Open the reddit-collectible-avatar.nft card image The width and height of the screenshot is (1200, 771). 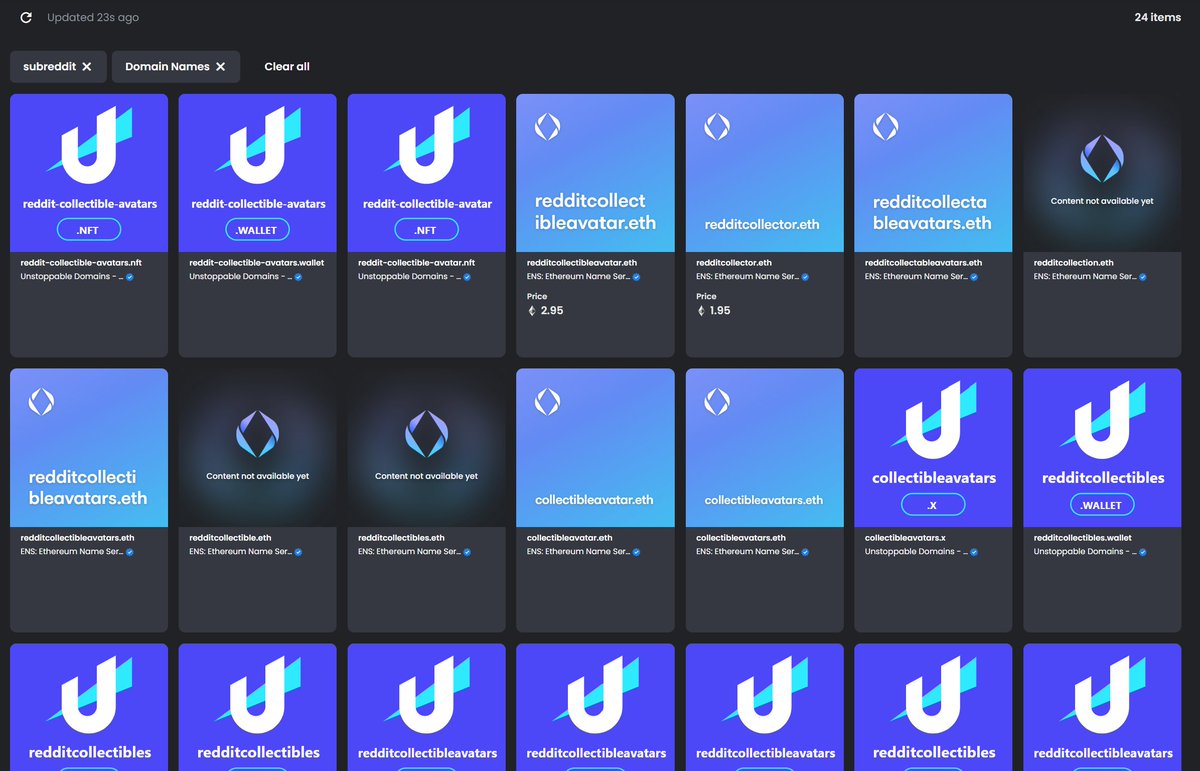[427, 173]
